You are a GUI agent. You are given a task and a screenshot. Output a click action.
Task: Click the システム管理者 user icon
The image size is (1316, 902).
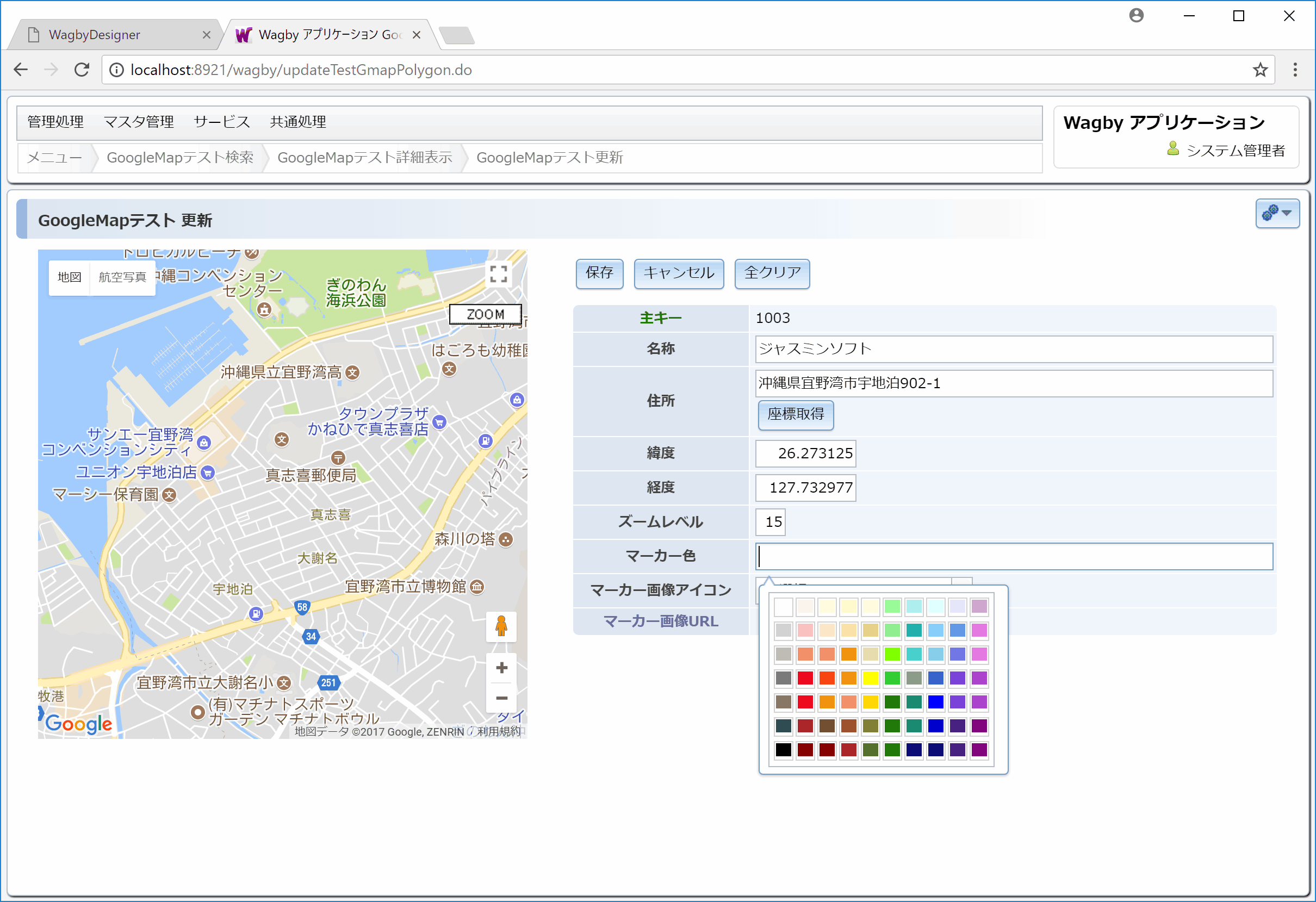click(1173, 149)
